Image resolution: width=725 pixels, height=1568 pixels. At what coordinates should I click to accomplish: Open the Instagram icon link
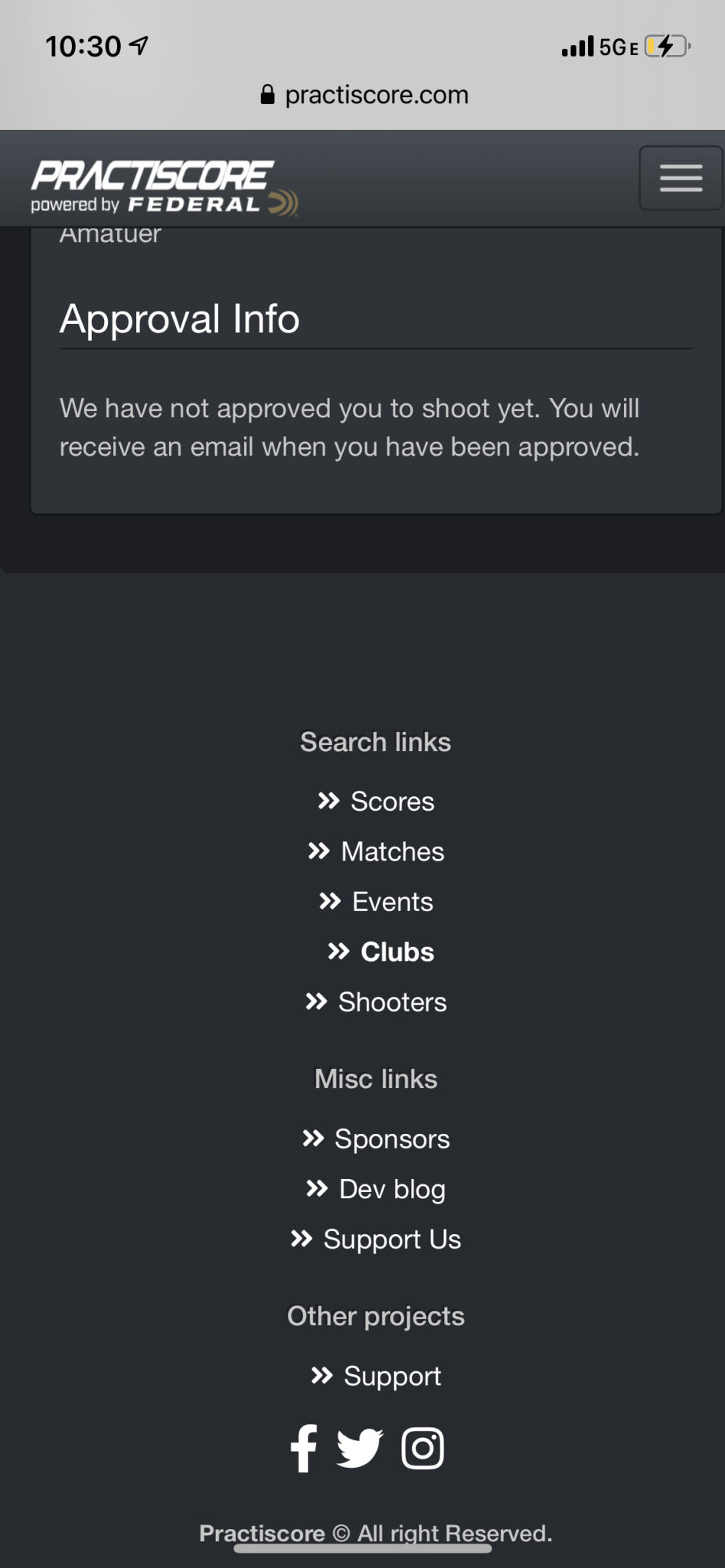click(x=423, y=1448)
